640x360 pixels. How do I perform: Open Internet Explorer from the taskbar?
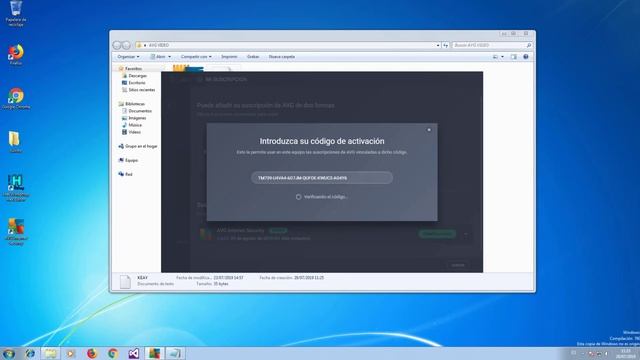[x=30, y=353]
